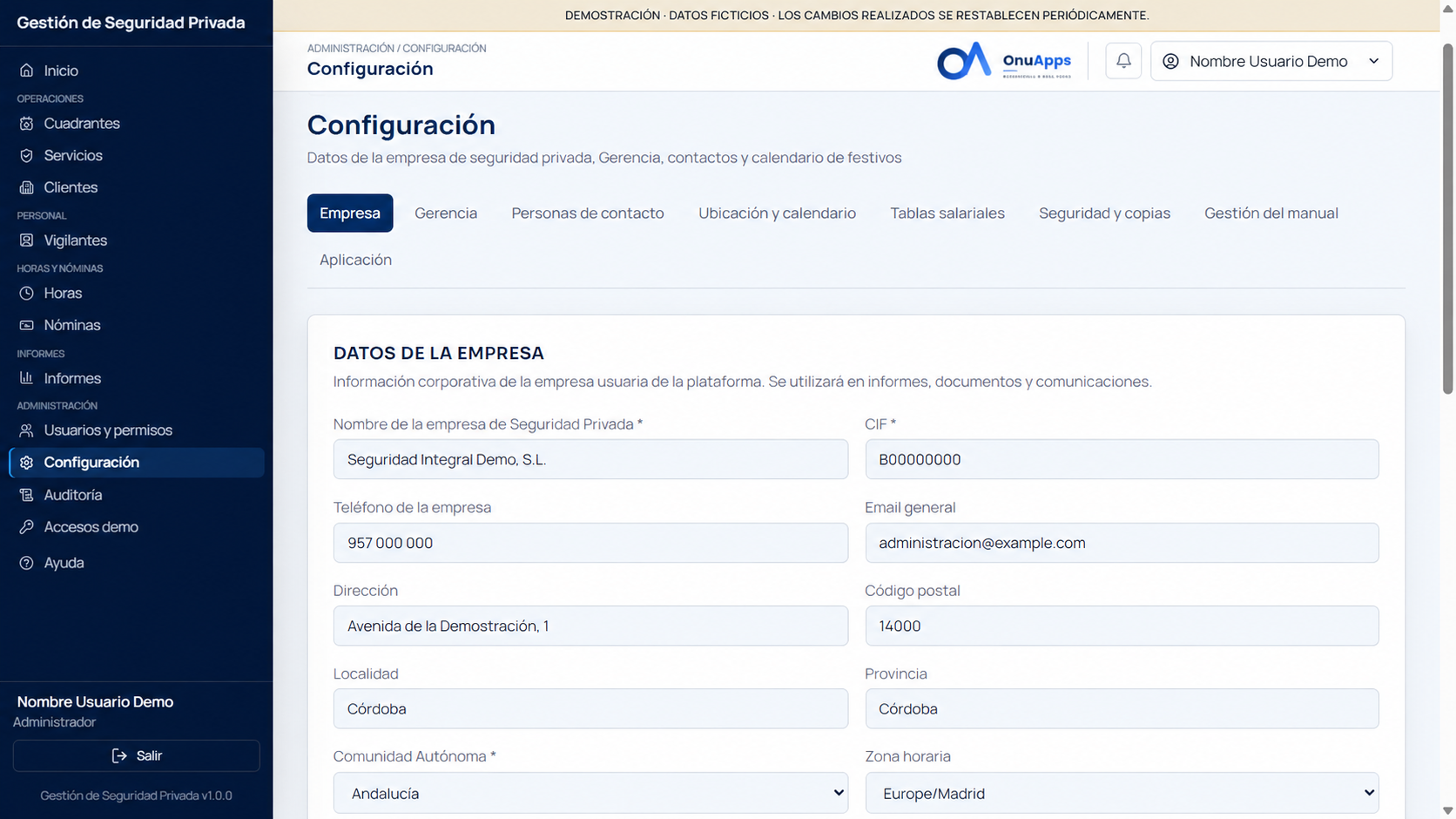Select the Aplicación tab
The image size is (1456, 819).
(355, 260)
